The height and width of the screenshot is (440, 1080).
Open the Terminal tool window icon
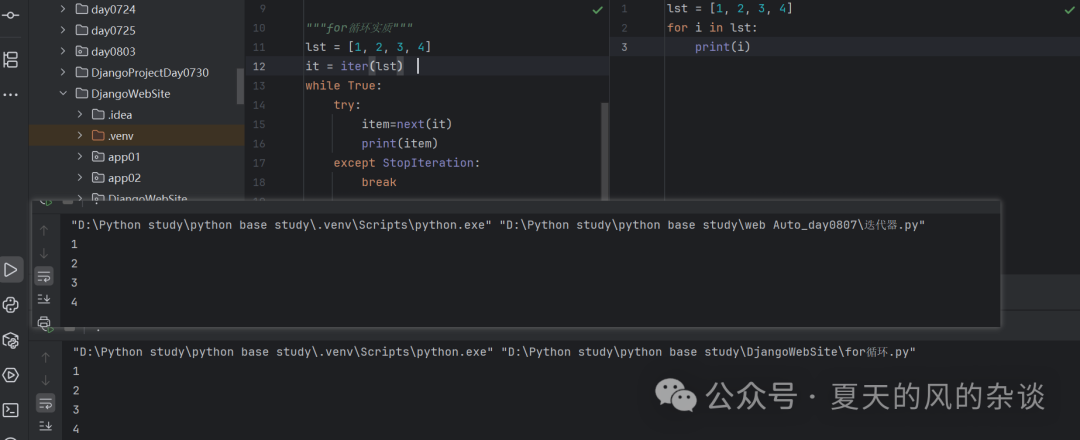click(10, 410)
